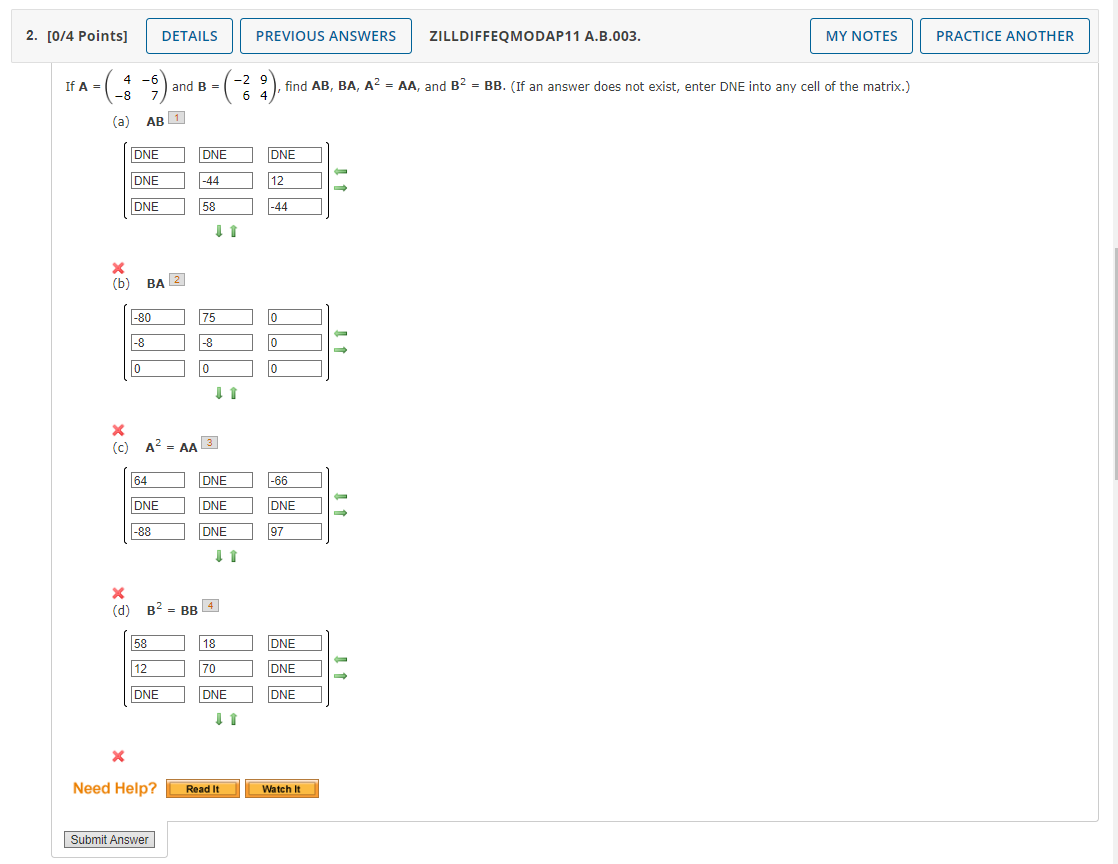The height and width of the screenshot is (864, 1118).
Task: Add a row to the A² = AA matrix
Action: [x=218, y=556]
